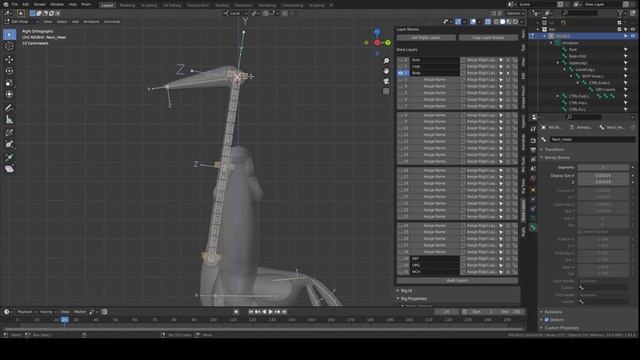Viewport: 640px width, 360px height.
Task: Open the Edit Mode dropdown
Action: coord(21,22)
